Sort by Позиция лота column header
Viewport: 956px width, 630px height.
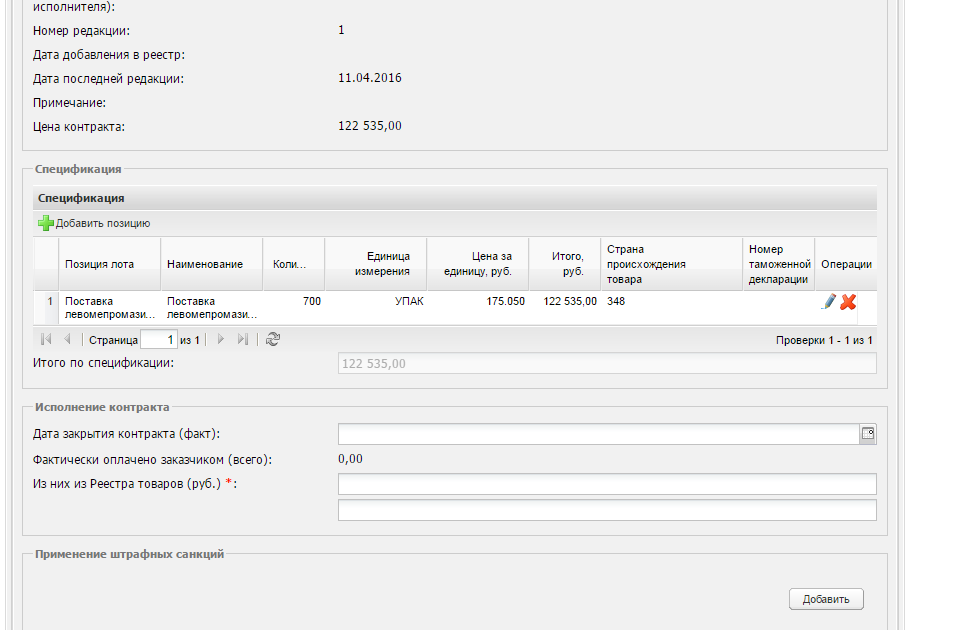(99, 264)
